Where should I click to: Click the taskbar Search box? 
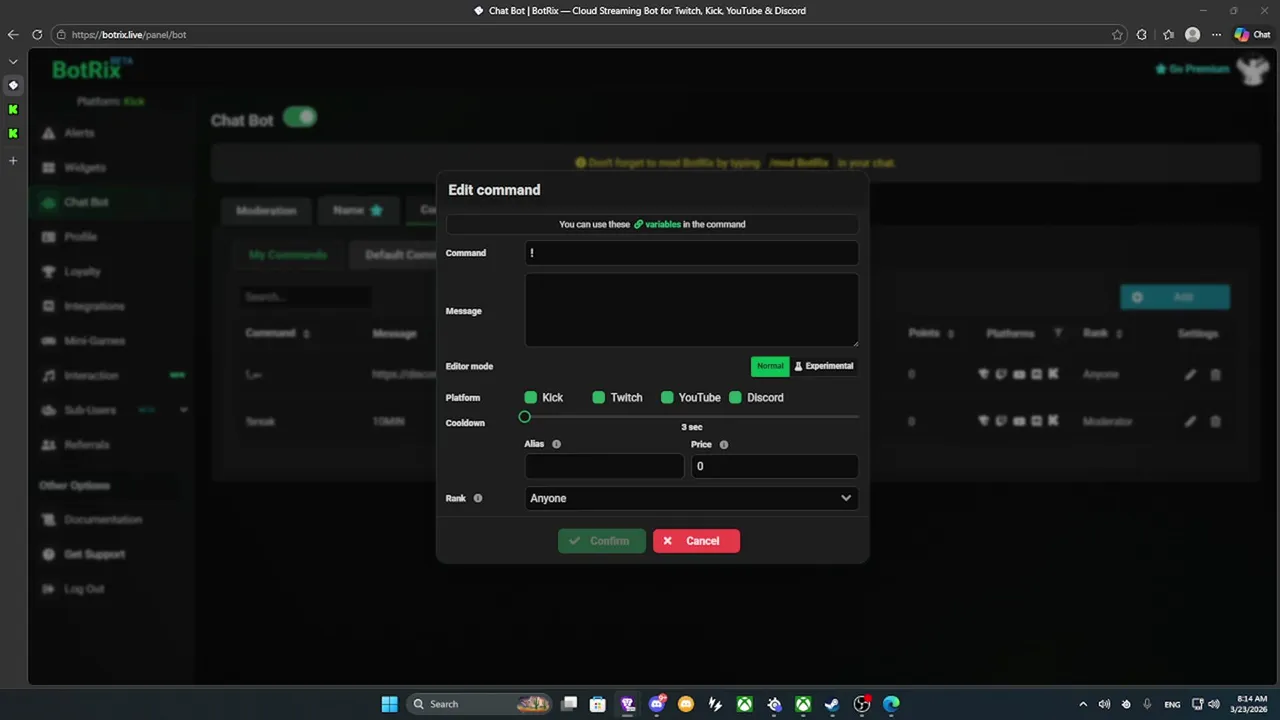pyautogui.click(x=479, y=704)
